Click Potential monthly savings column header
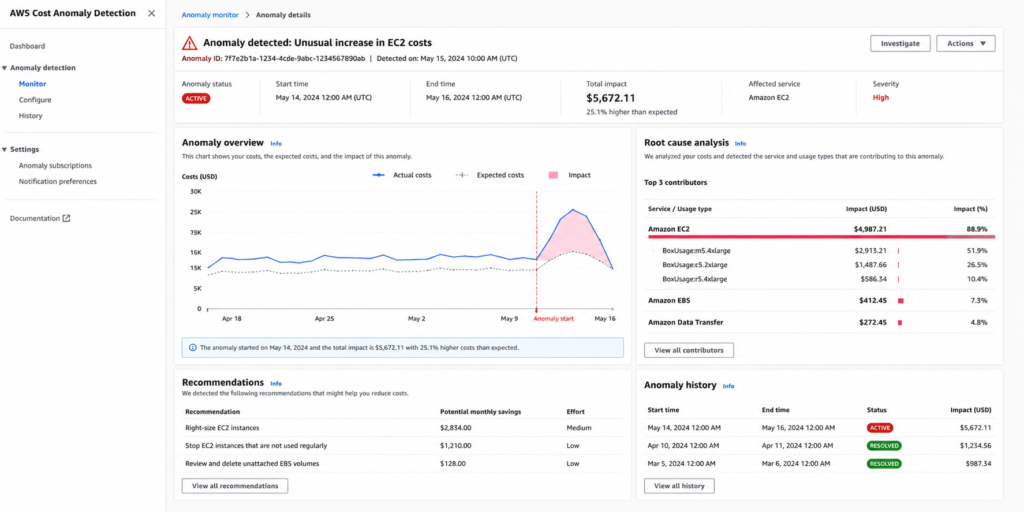Image resolution: width=1024 pixels, height=512 pixels. (481, 412)
